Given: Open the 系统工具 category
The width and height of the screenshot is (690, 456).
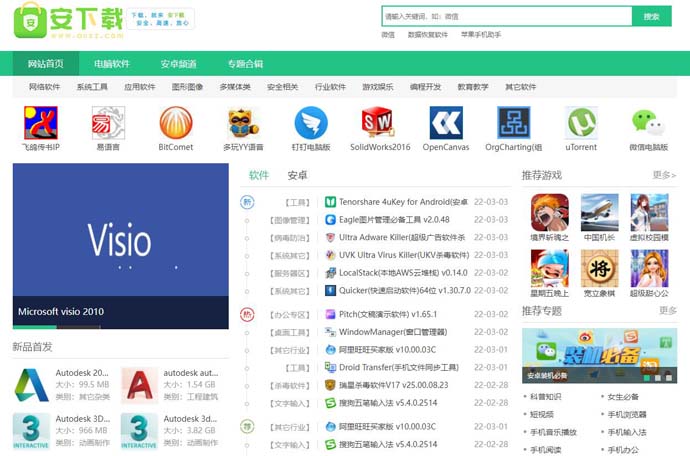Looking at the screenshot, I should pos(92,87).
